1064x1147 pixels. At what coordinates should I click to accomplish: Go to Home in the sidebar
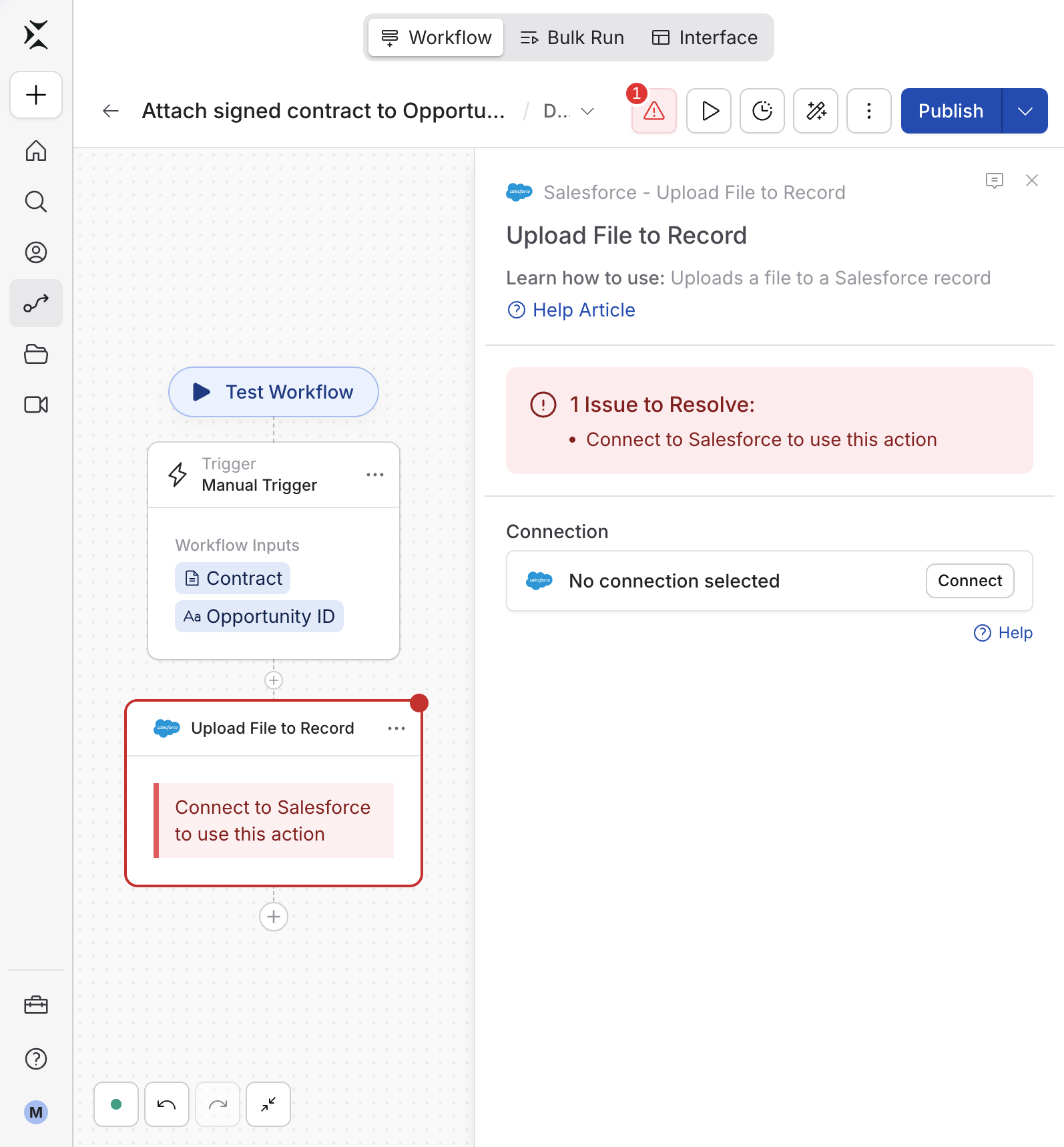[36, 151]
